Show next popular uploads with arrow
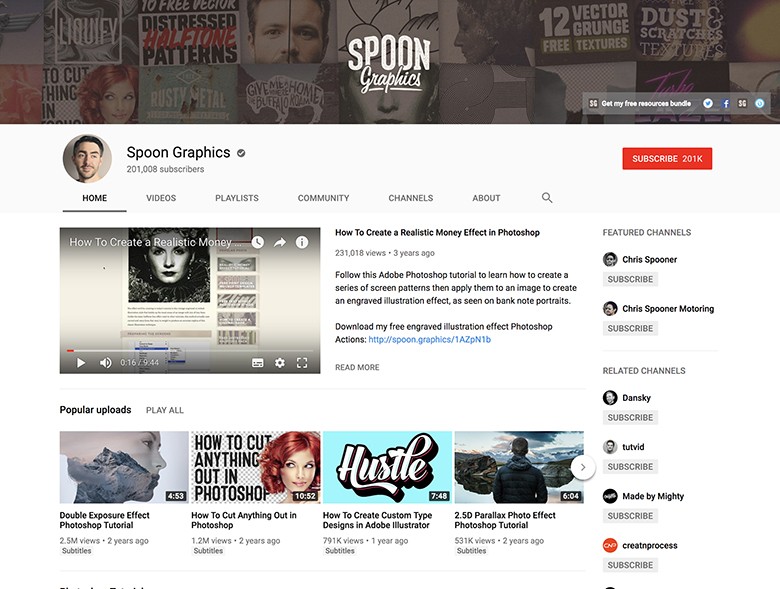The image size is (780, 589). coord(583,467)
